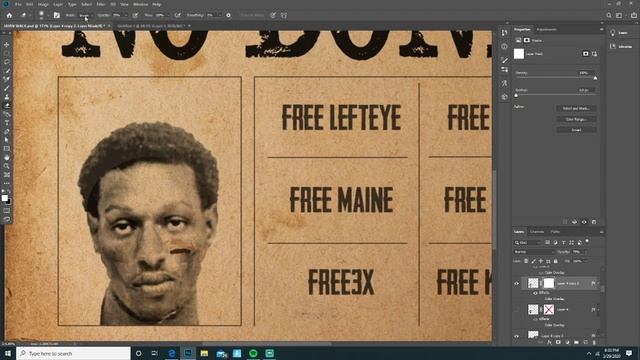Click the apply mask icon in Properties

(x=574, y=222)
